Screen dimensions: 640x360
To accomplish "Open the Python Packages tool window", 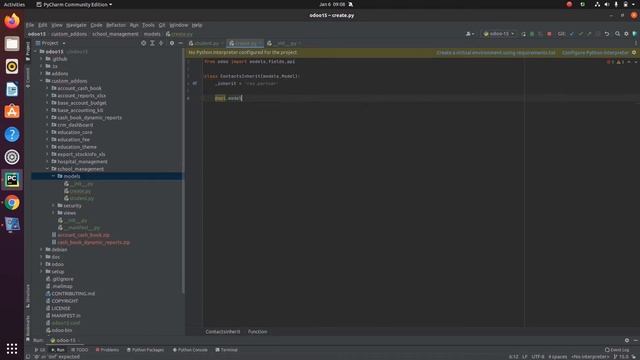I will click(x=145, y=350).
